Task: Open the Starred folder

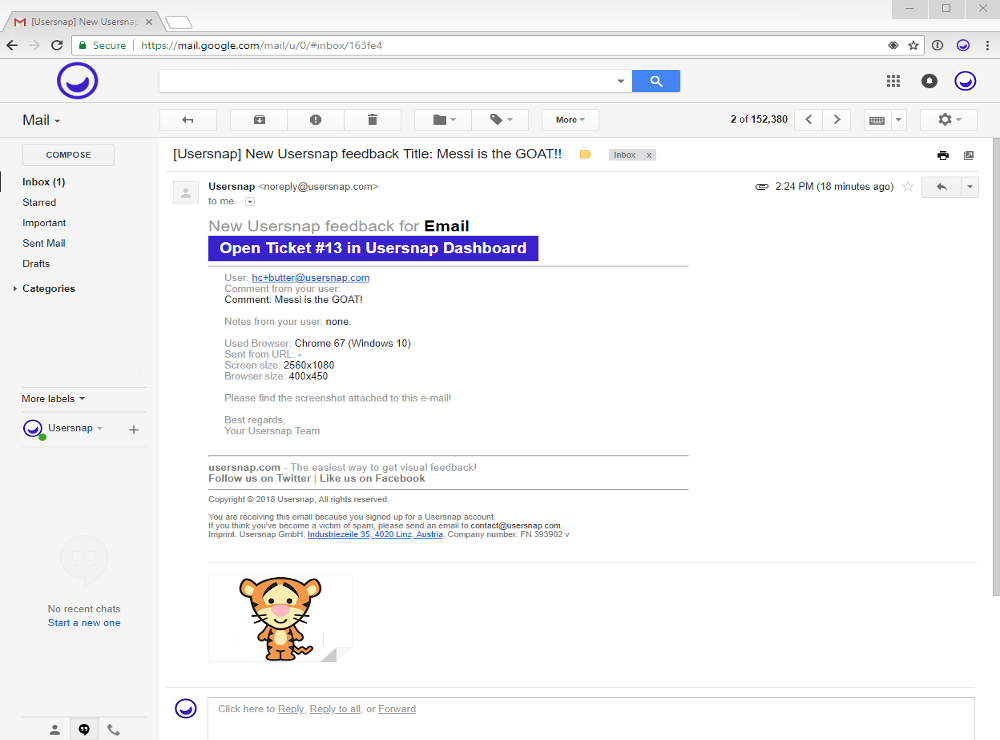Action: click(x=39, y=202)
